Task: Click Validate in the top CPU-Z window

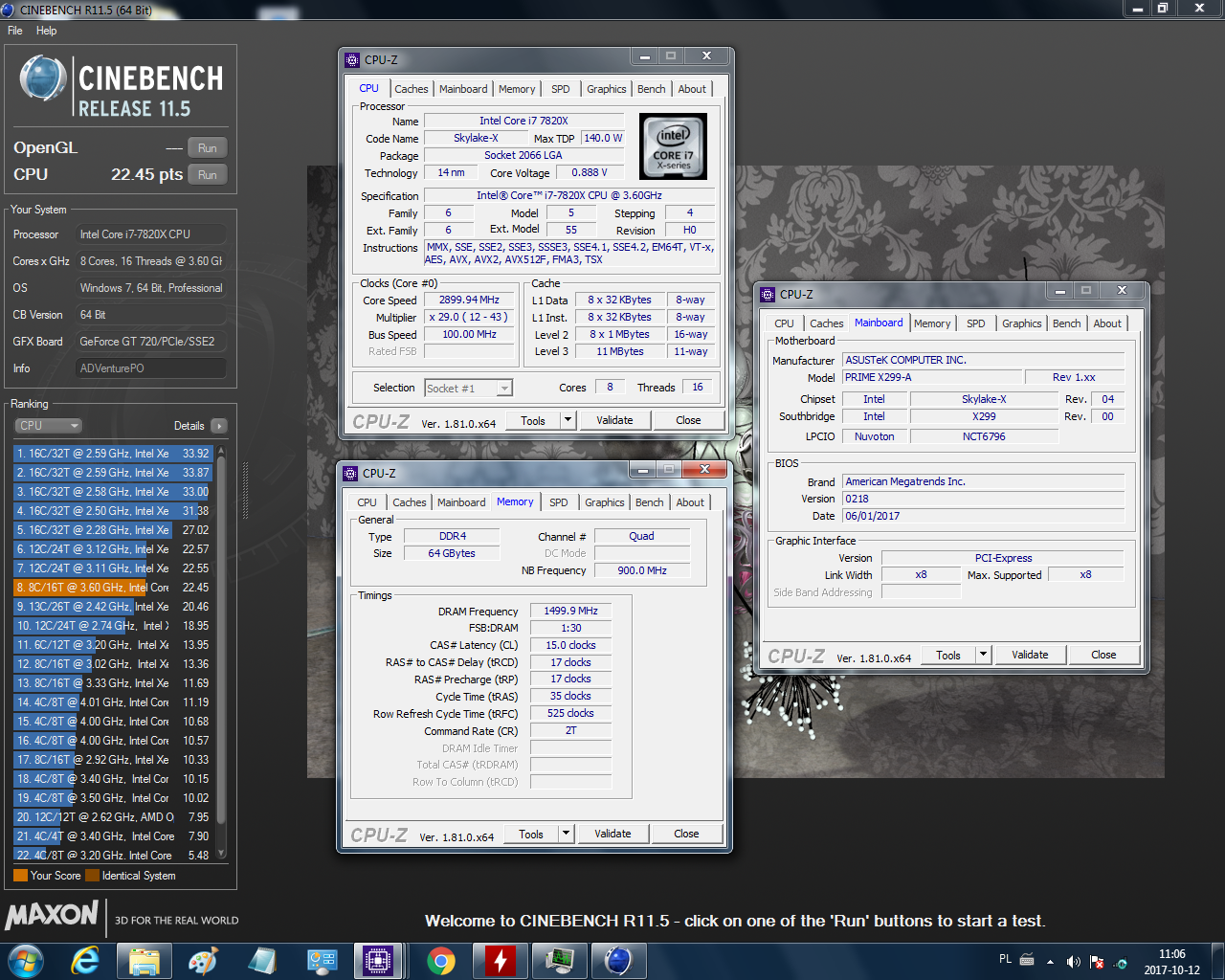Action: (x=614, y=420)
